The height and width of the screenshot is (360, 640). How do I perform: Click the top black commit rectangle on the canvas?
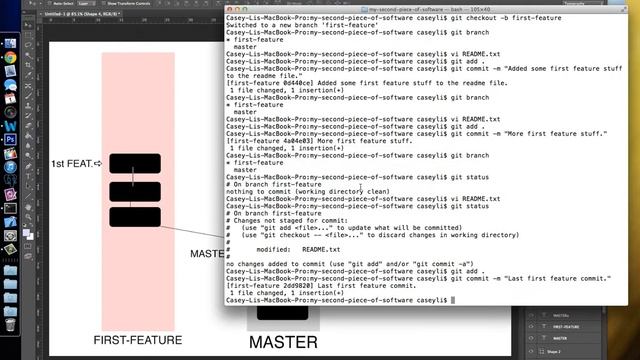point(135,163)
